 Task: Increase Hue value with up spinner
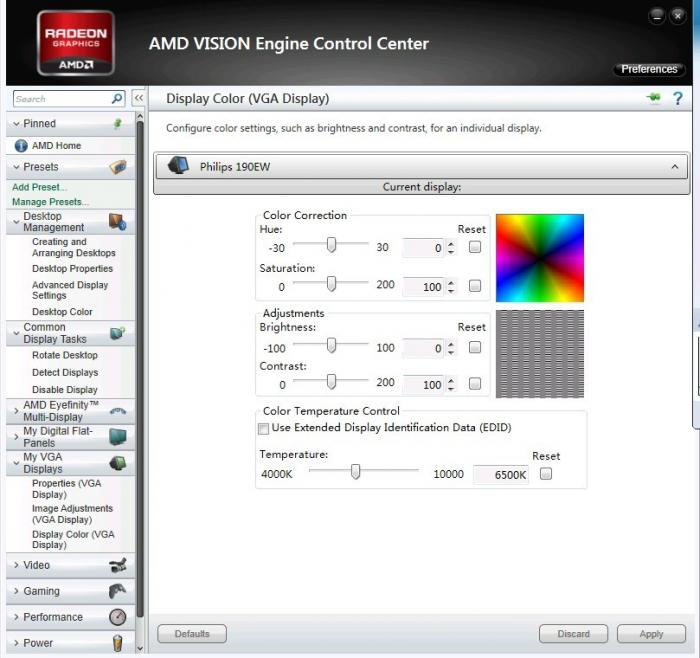[451, 244]
